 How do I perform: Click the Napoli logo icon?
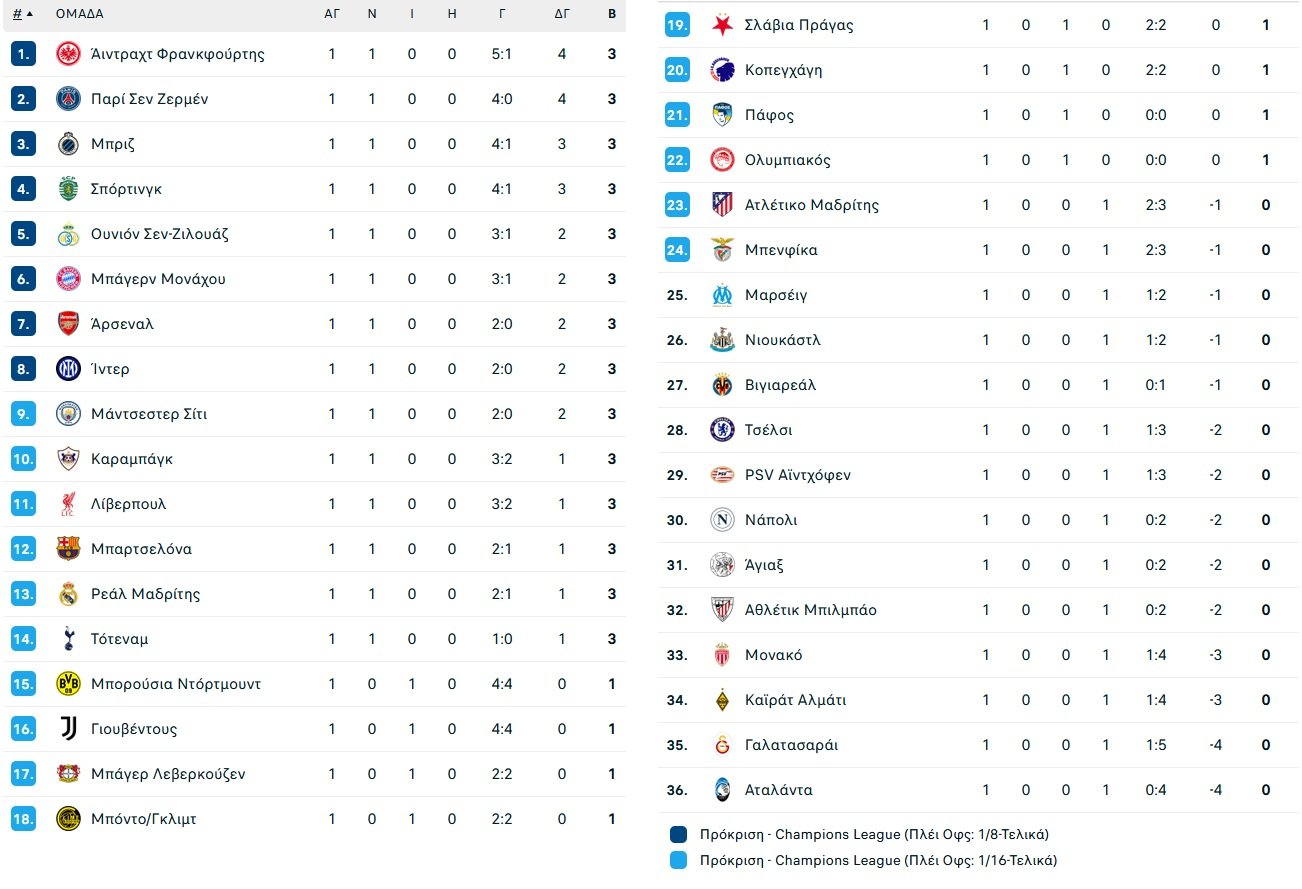pyautogui.click(x=722, y=520)
